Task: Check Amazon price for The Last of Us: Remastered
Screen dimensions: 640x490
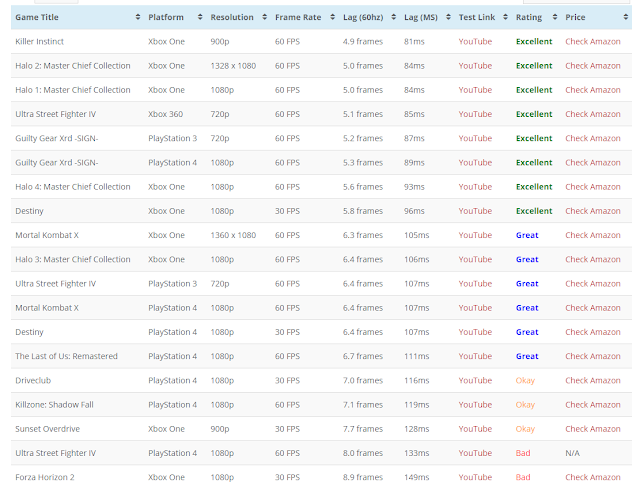Action: pos(593,356)
